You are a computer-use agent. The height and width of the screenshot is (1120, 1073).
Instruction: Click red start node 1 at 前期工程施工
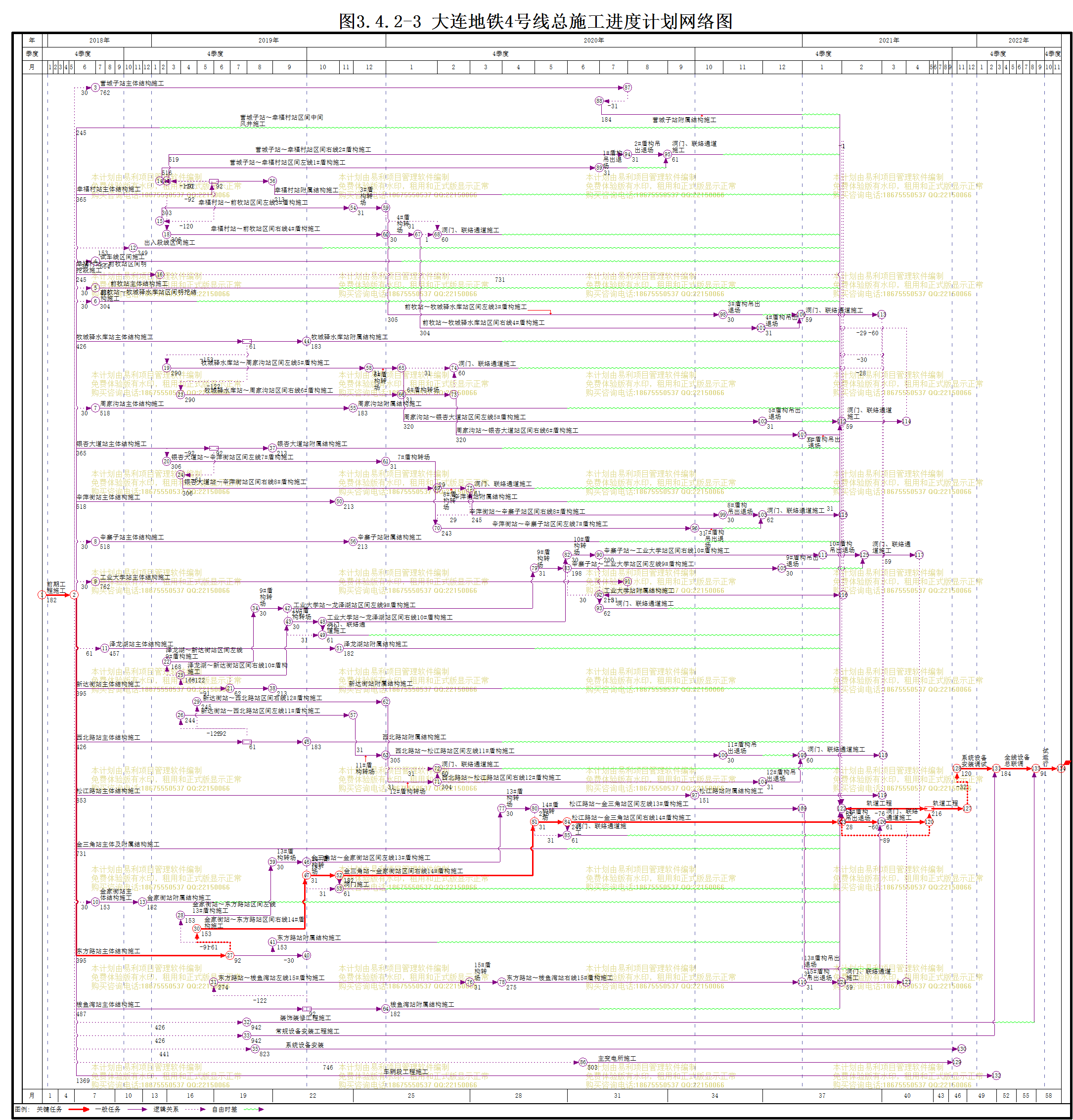[42, 595]
